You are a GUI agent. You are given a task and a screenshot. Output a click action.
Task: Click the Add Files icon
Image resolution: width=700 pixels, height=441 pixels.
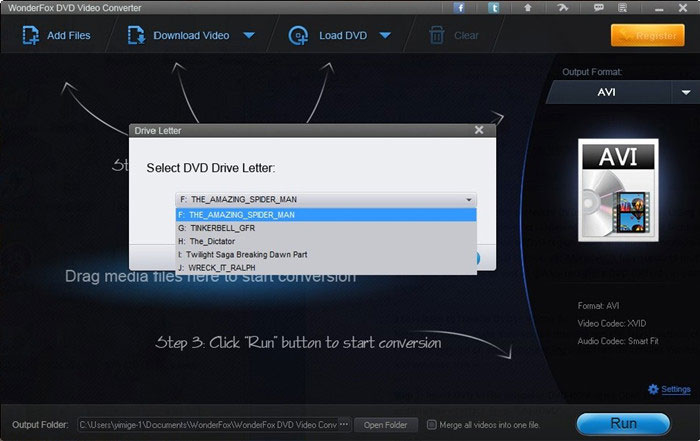pyautogui.click(x=30, y=35)
